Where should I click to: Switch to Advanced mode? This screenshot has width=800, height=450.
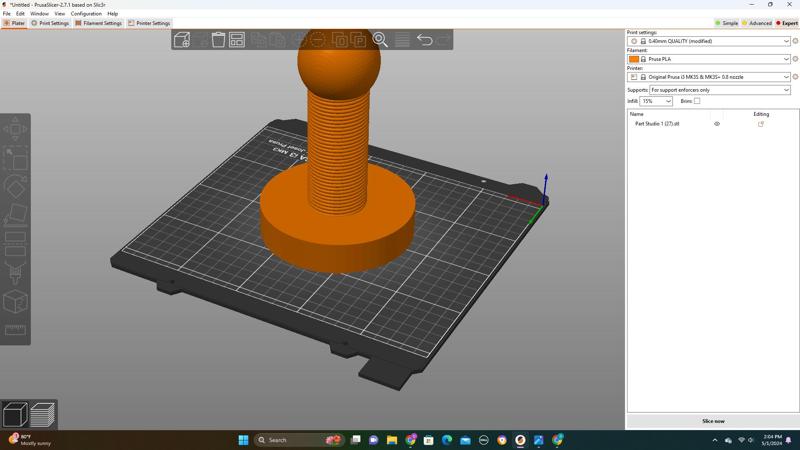coord(757,23)
